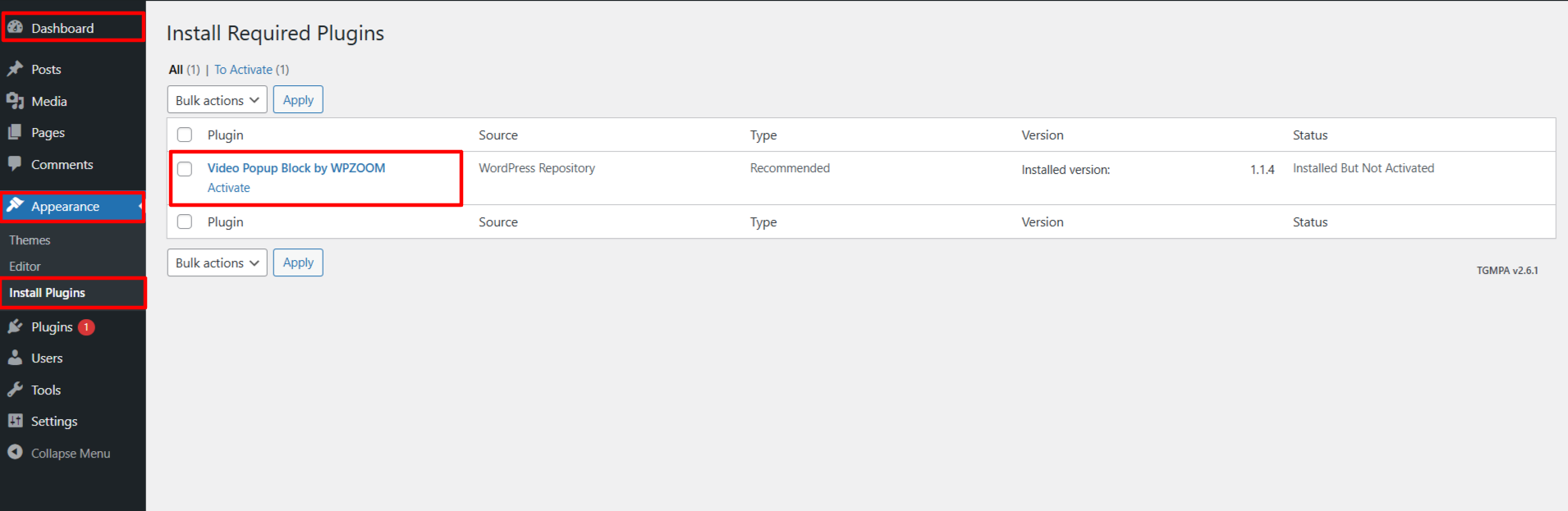Open the Themes submenu item
The width and height of the screenshot is (1568, 511).
click(30, 240)
